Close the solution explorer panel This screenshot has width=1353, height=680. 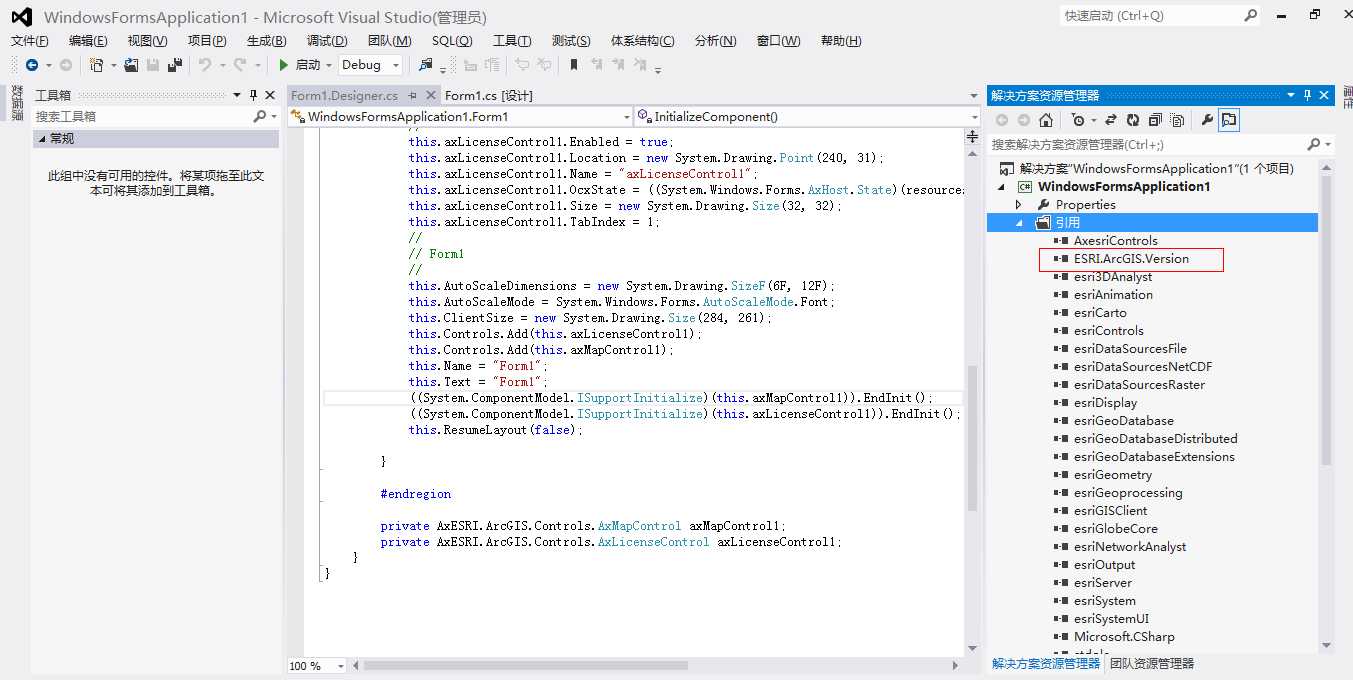tap(1324, 95)
